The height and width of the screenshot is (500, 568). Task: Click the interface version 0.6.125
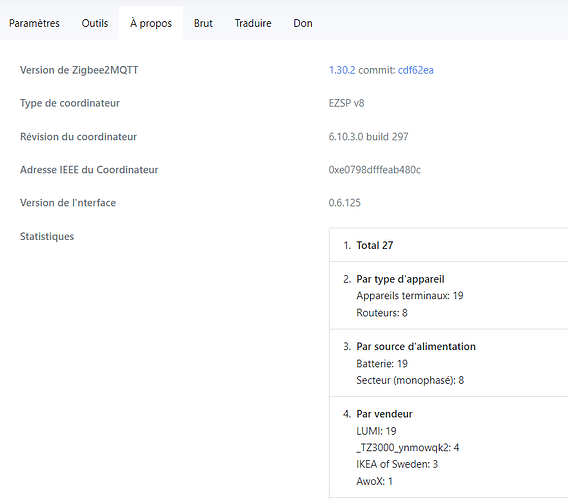click(344, 203)
